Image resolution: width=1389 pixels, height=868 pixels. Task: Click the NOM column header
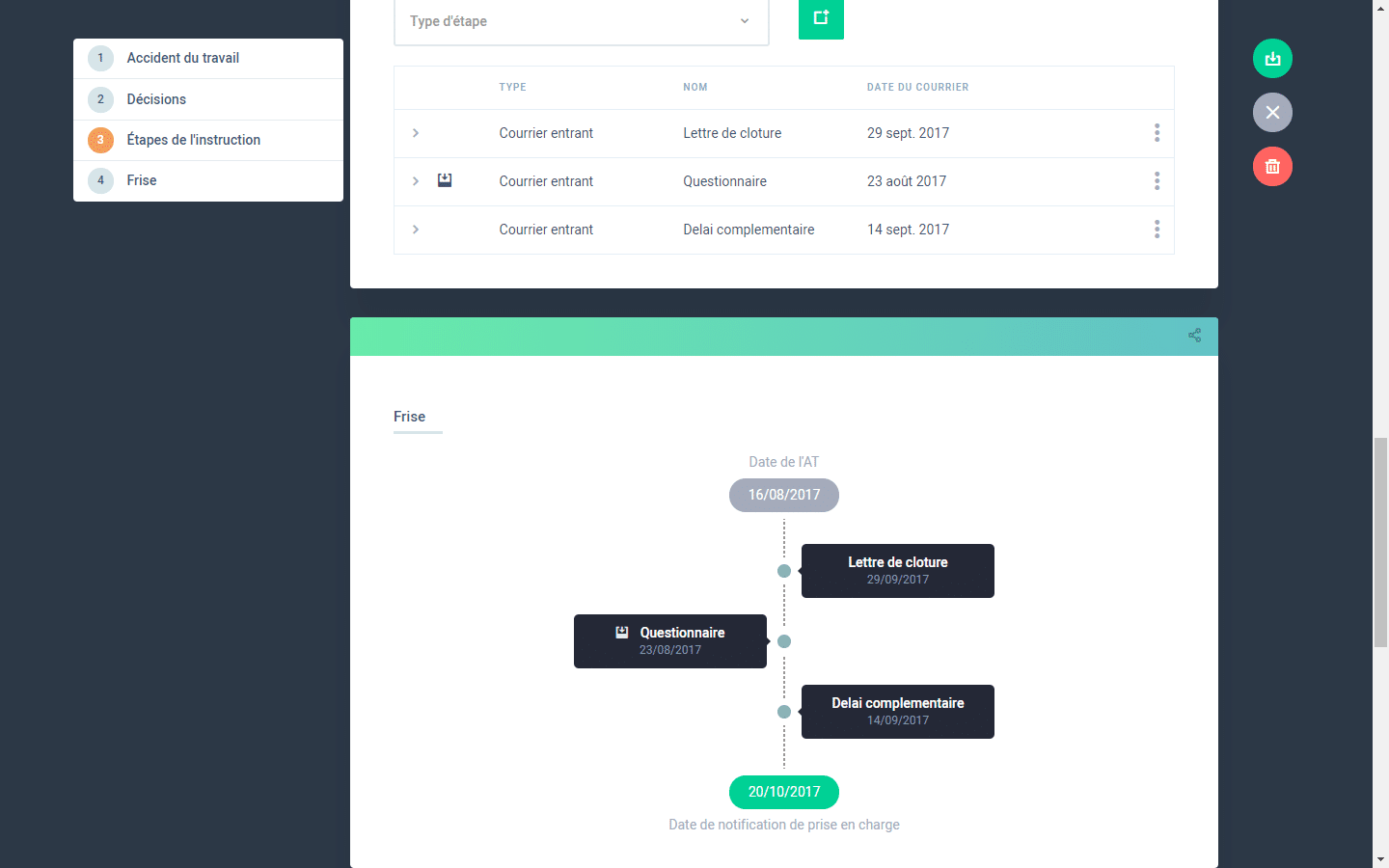coord(695,87)
